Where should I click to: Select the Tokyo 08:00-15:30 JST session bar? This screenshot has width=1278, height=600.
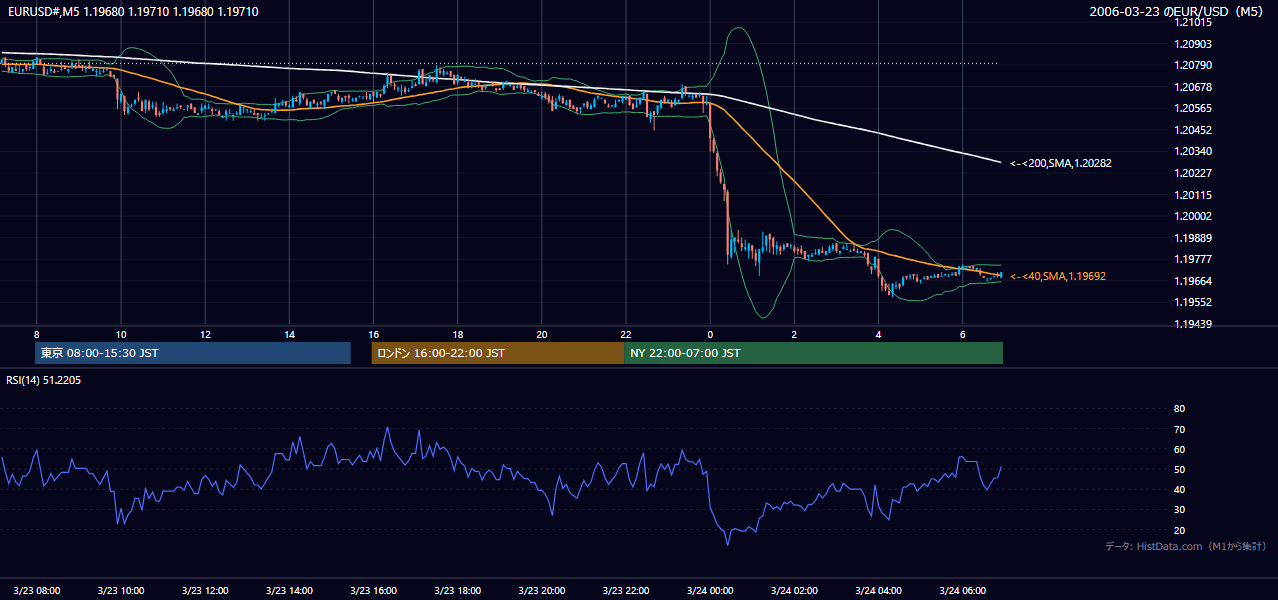(x=193, y=353)
